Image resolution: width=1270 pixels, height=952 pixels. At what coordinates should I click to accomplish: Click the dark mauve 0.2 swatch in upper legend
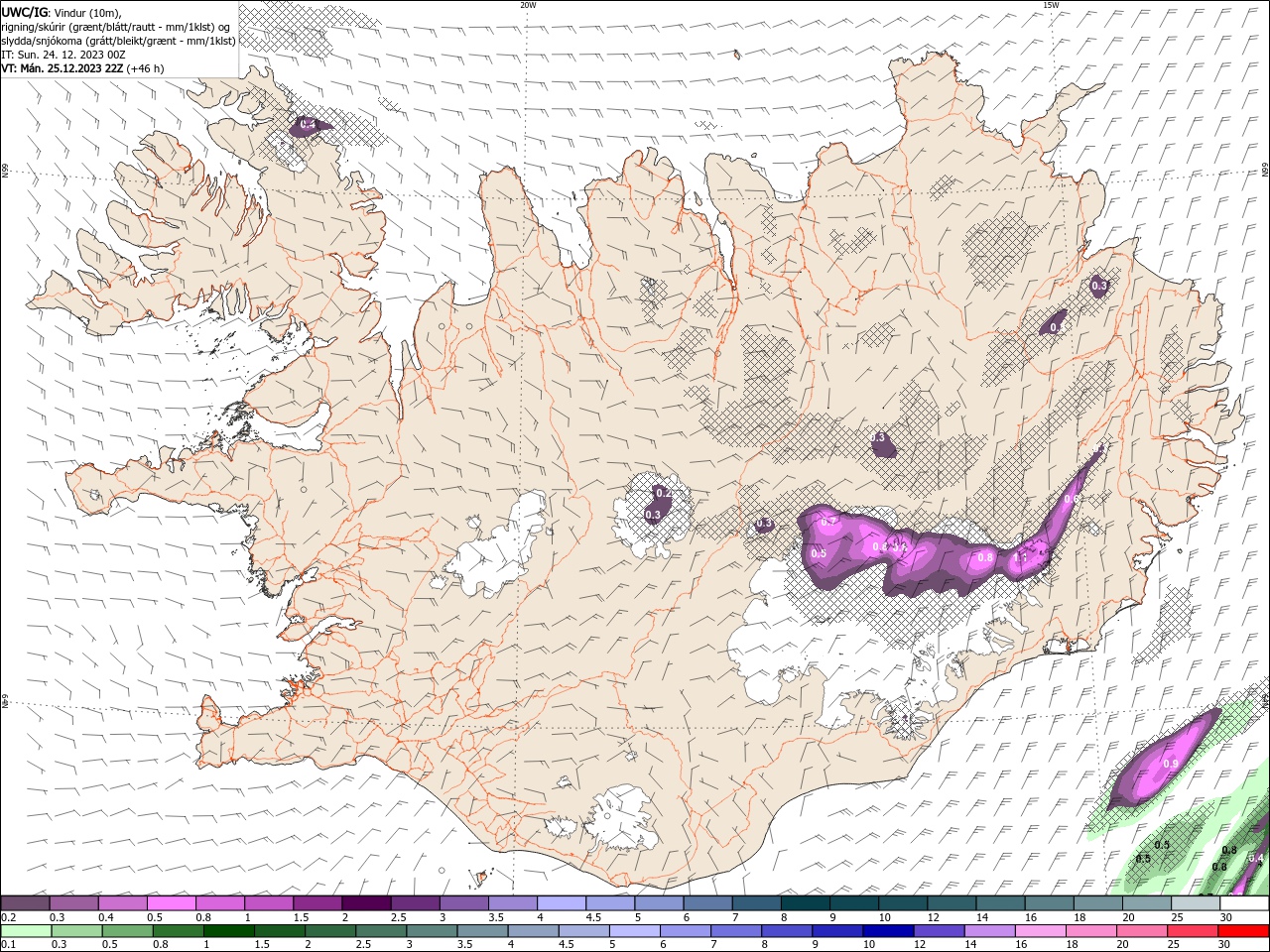(x=25, y=903)
